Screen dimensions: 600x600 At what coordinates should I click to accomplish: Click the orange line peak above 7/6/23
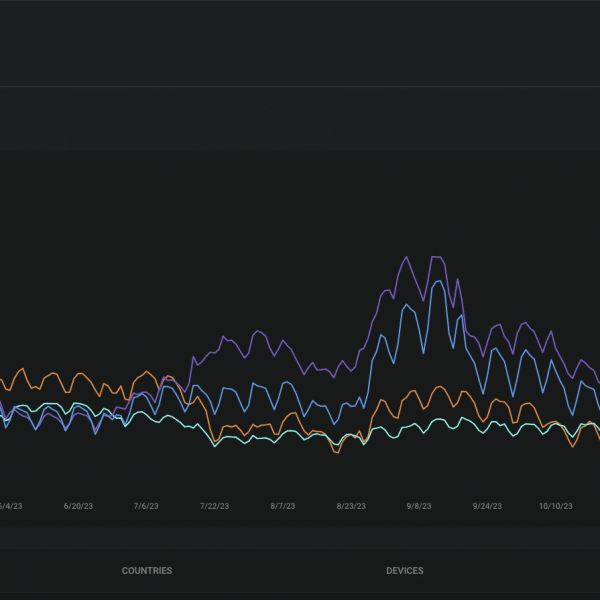[148, 371]
